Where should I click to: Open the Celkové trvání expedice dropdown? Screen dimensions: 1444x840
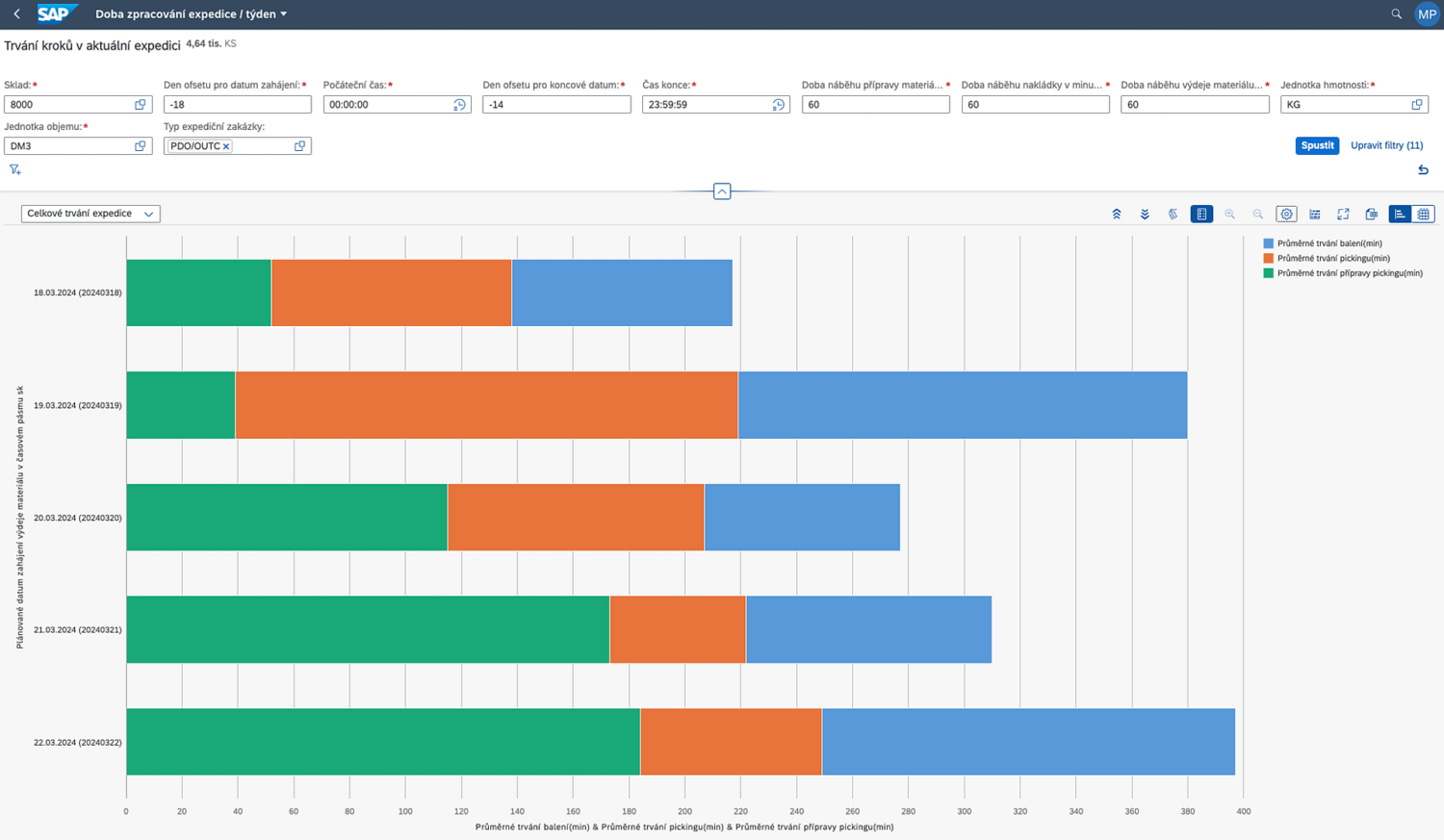tap(90, 214)
